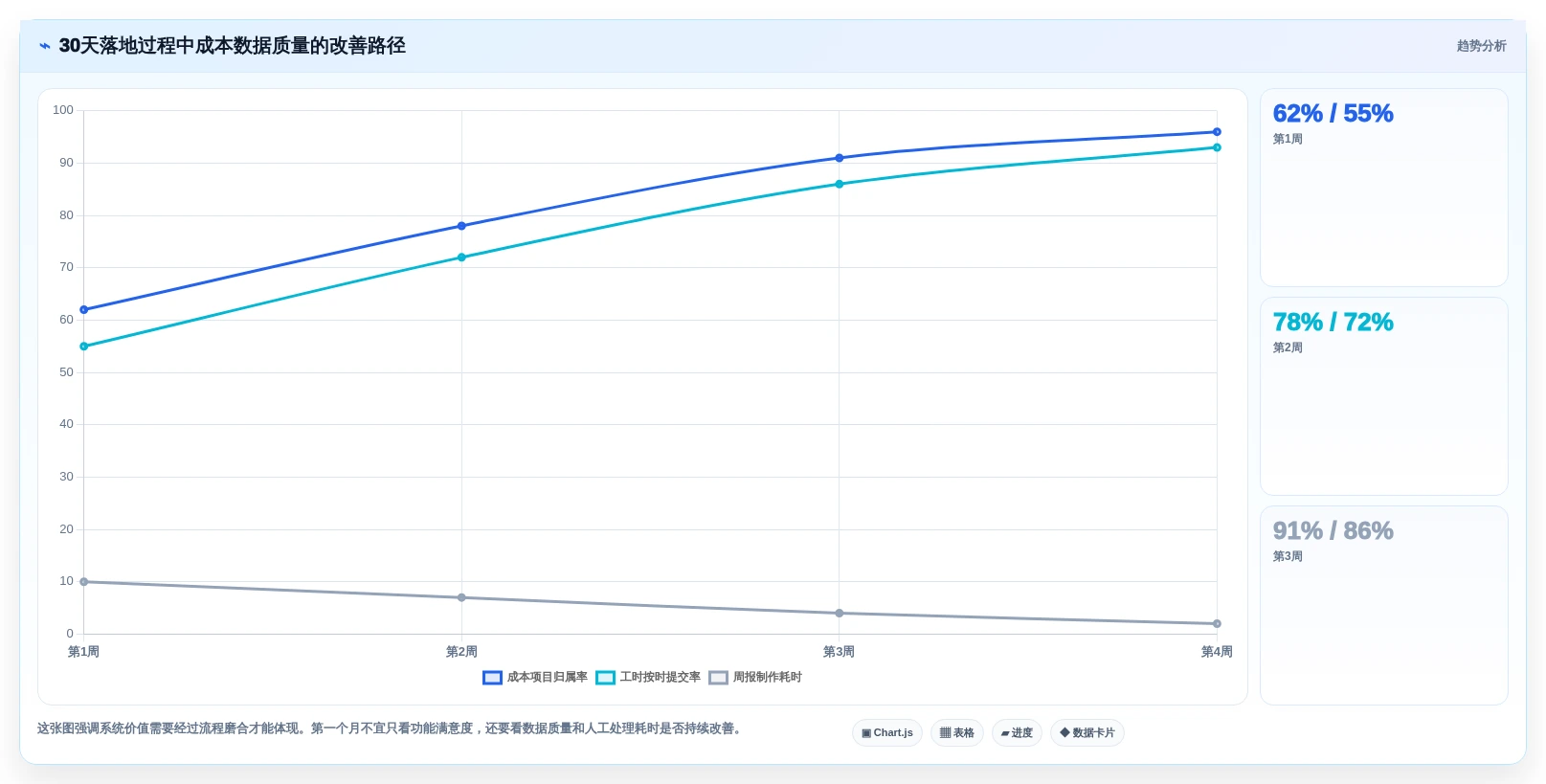Click the Chart.js tag chip
The image size is (1546, 784).
[x=887, y=732]
